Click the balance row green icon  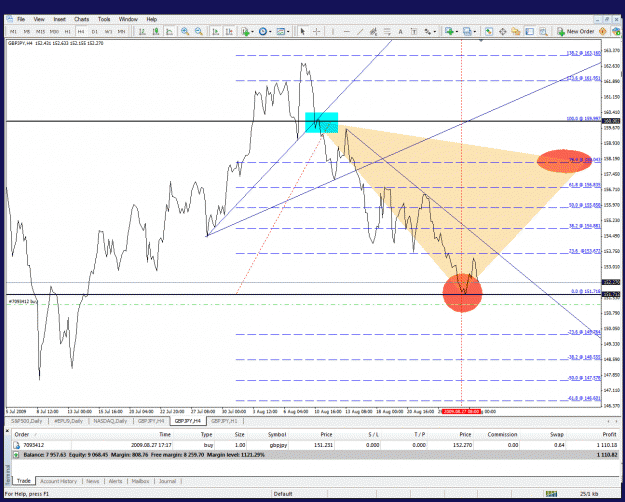(16, 455)
